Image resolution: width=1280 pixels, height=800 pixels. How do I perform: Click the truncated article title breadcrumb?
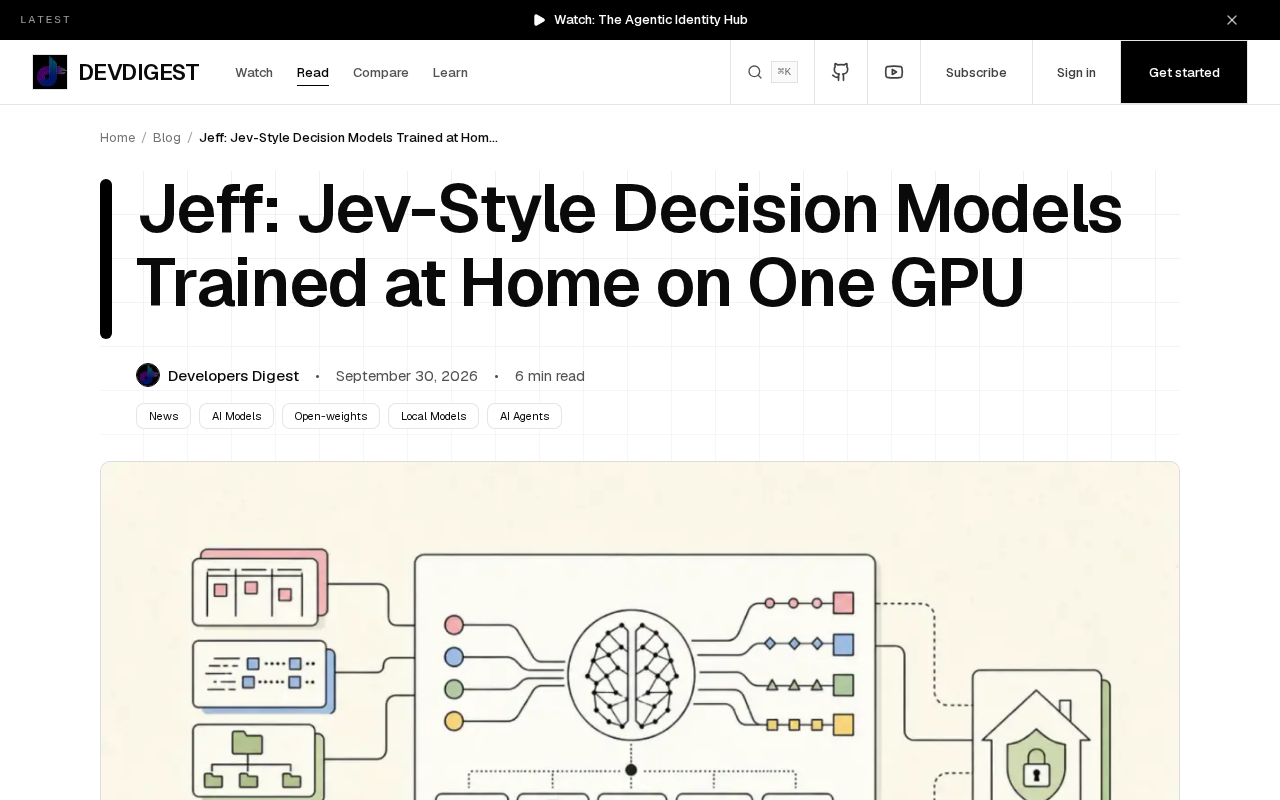[x=348, y=137]
